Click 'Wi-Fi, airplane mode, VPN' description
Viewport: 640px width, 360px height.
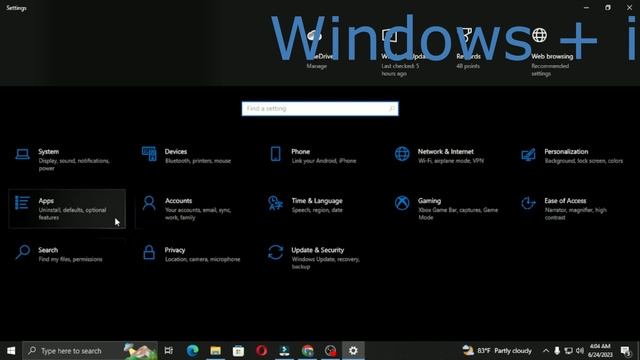pos(451,161)
